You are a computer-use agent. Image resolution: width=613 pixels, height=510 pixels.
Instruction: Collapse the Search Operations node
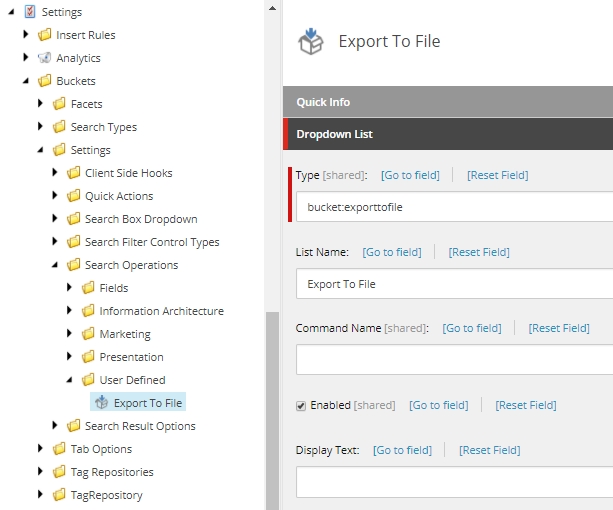point(55,265)
